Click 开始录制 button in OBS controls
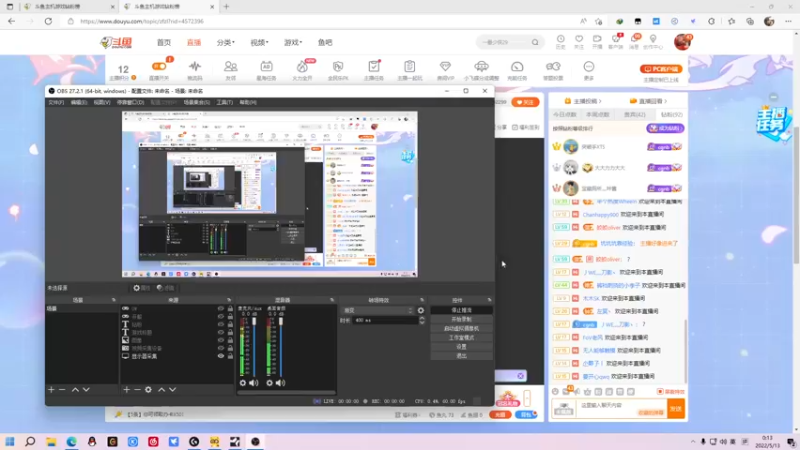800x450 pixels. [461, 319]
